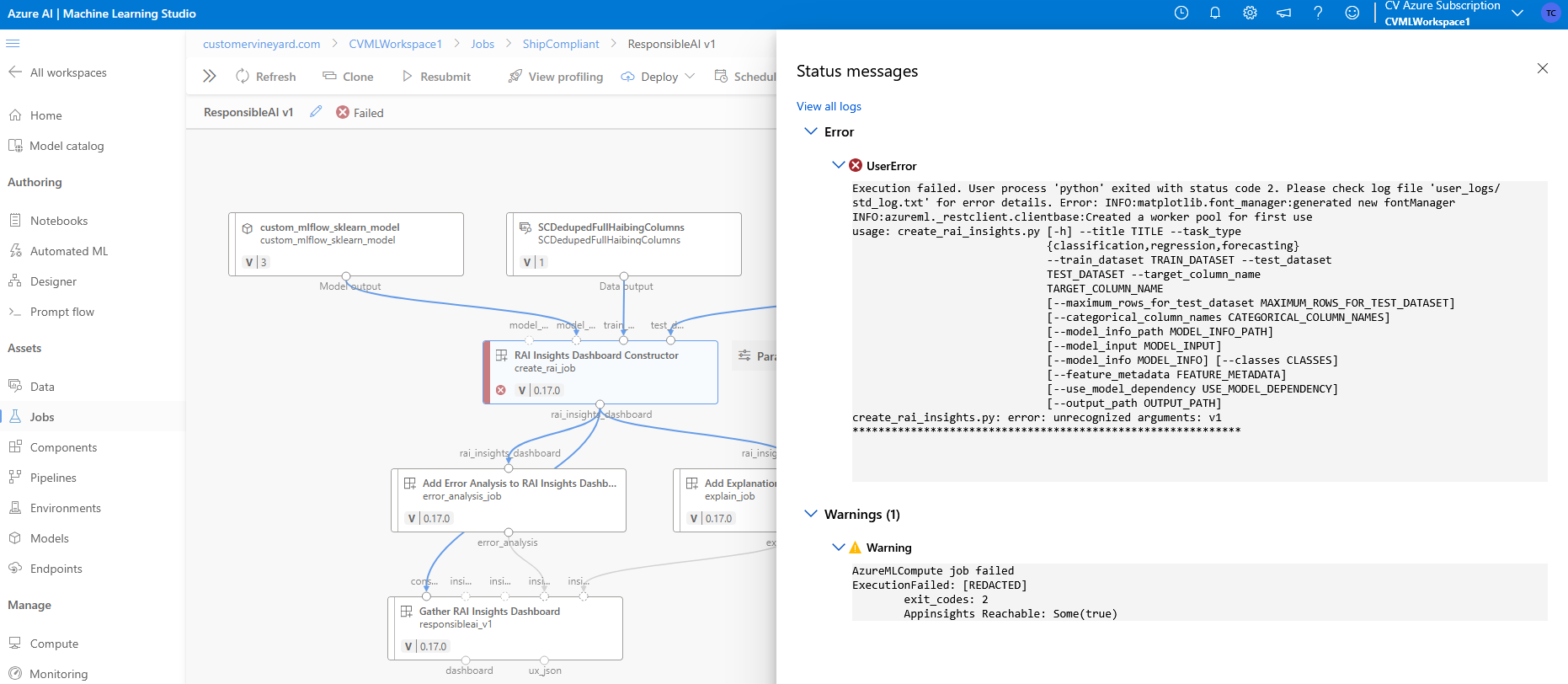Image resolution: width=1568 pixels, height=684 pixels.
Task: Open the settings gear in header
Action: (1250, 13)
